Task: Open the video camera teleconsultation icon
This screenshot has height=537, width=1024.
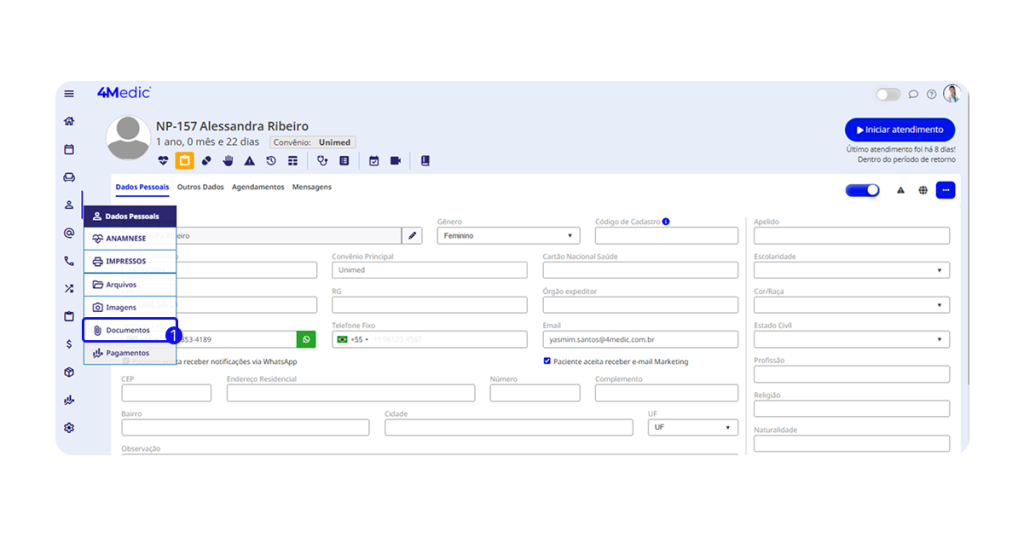Action: pos(395,160)
